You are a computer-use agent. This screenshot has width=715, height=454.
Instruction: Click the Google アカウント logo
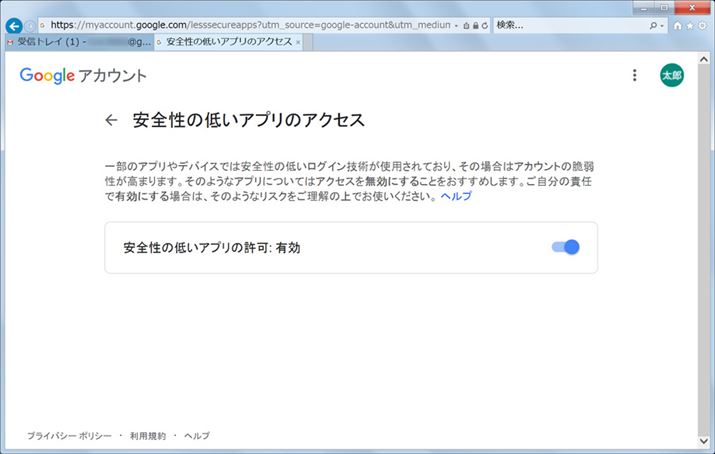[83, 76]
